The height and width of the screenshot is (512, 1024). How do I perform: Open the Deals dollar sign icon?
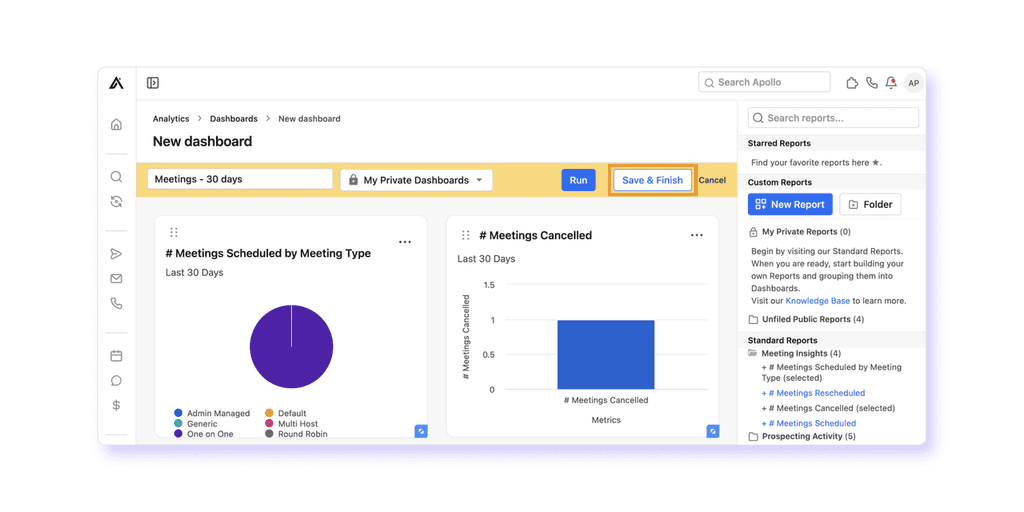point(116,406)
